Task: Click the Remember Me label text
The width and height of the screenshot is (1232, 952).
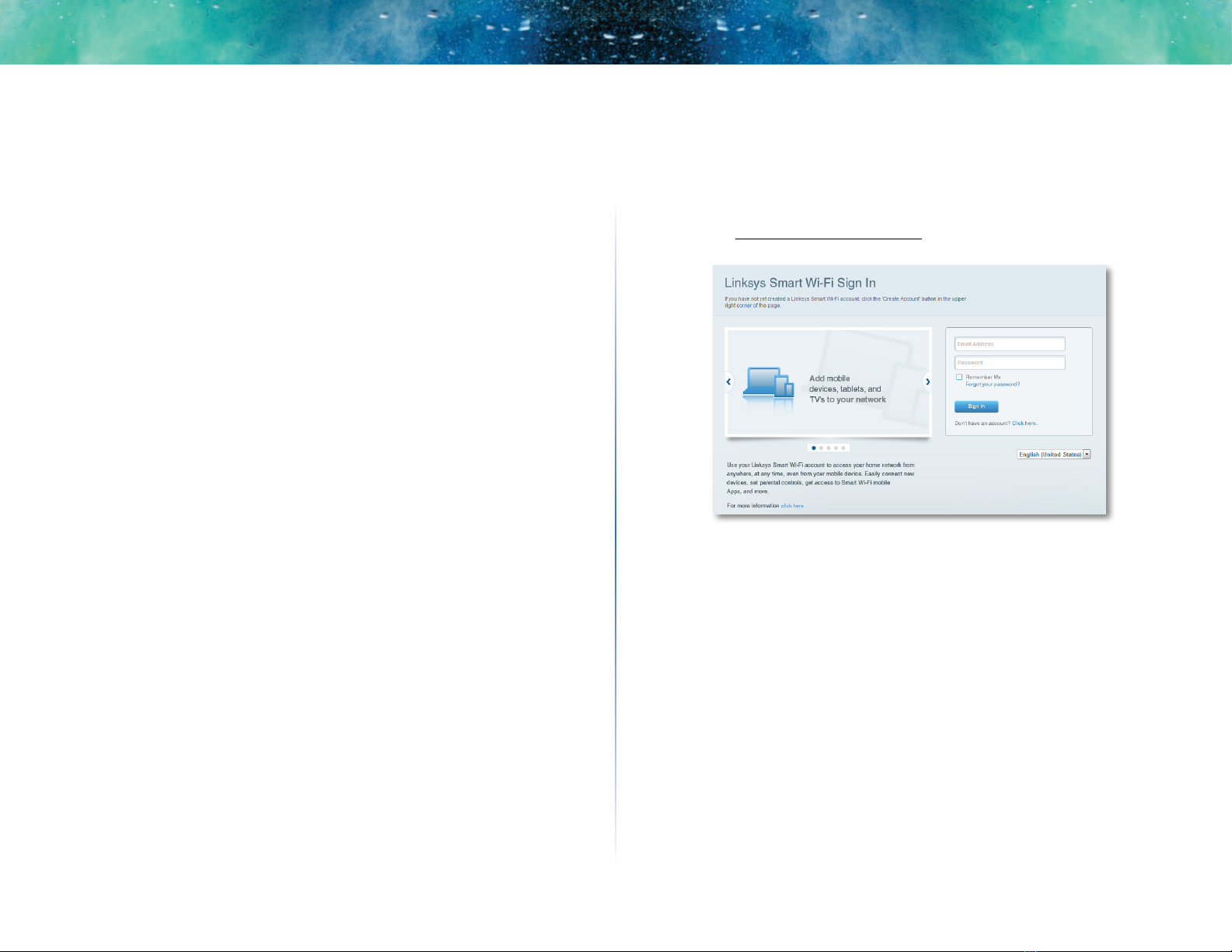Action: [x=983, y=377]
